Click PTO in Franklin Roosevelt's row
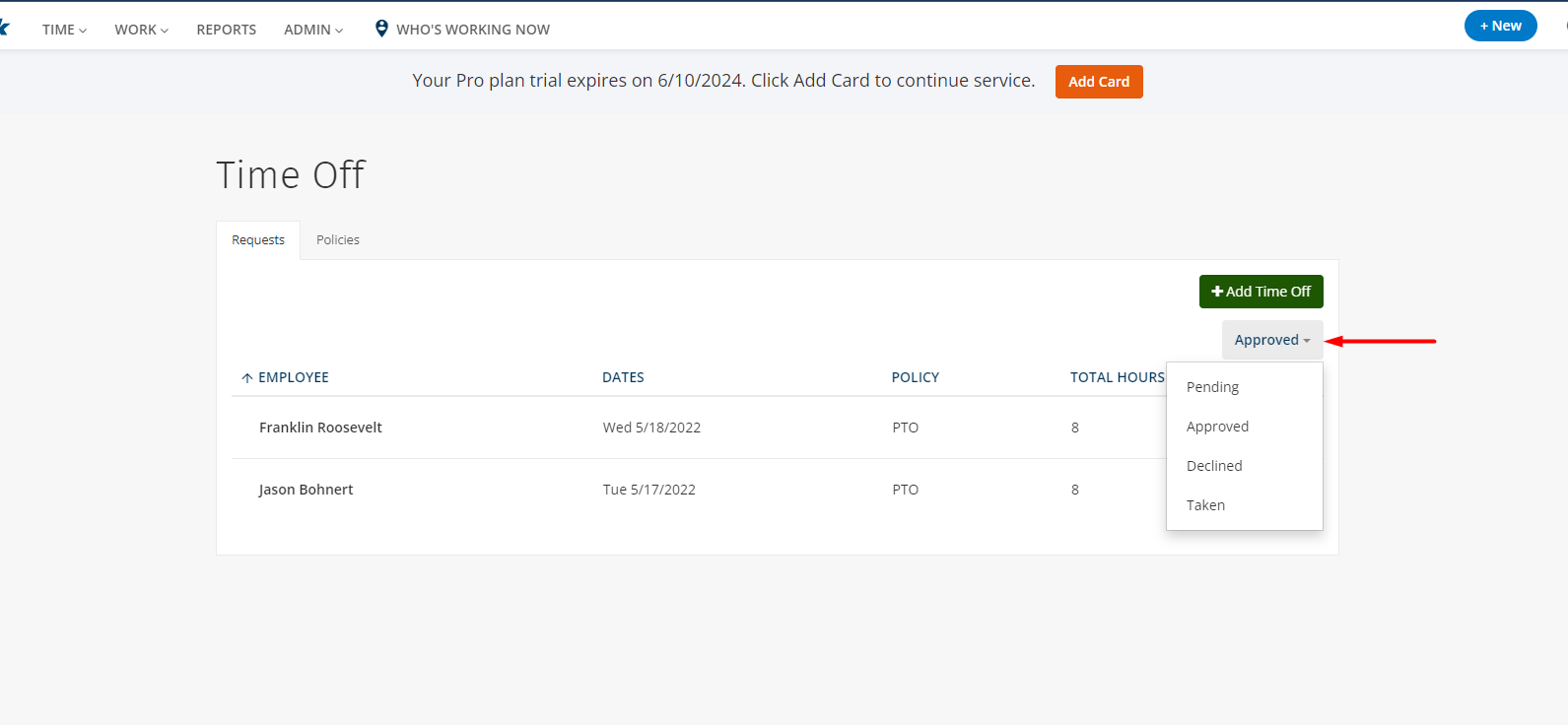The image size is (1568, 725). (906, 428)
